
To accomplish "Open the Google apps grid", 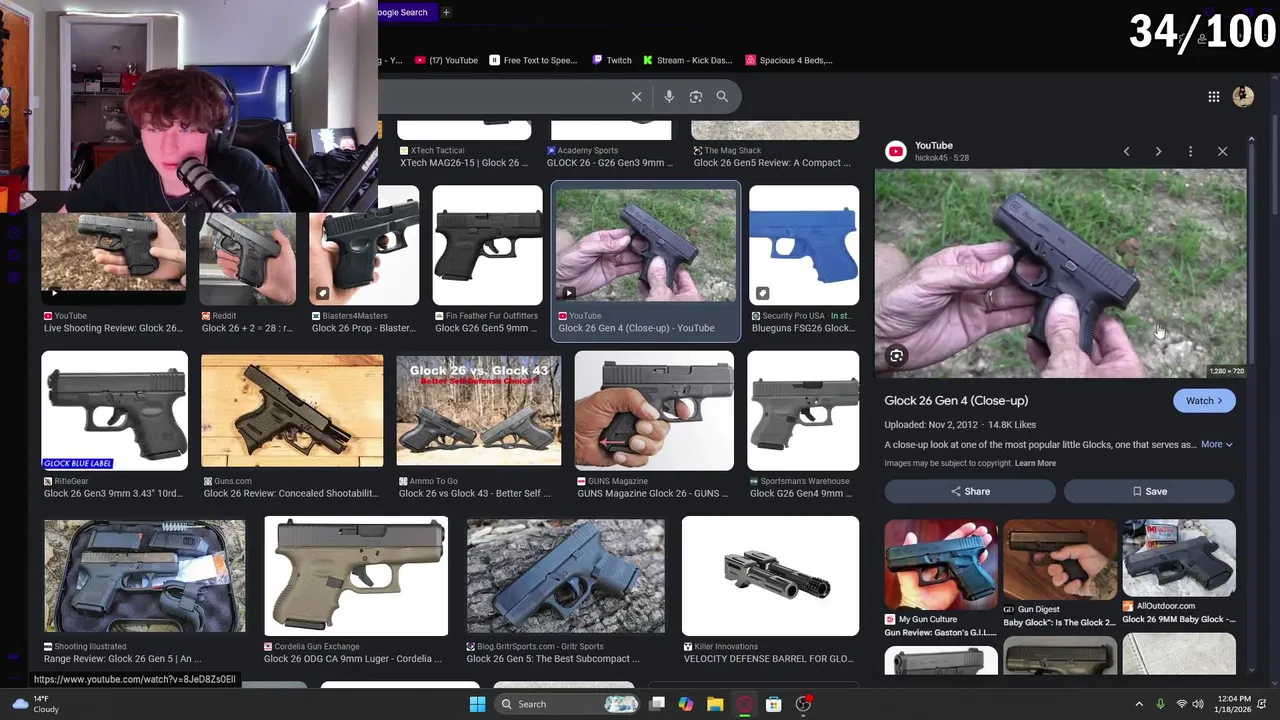I will (x=1213, y=97).
